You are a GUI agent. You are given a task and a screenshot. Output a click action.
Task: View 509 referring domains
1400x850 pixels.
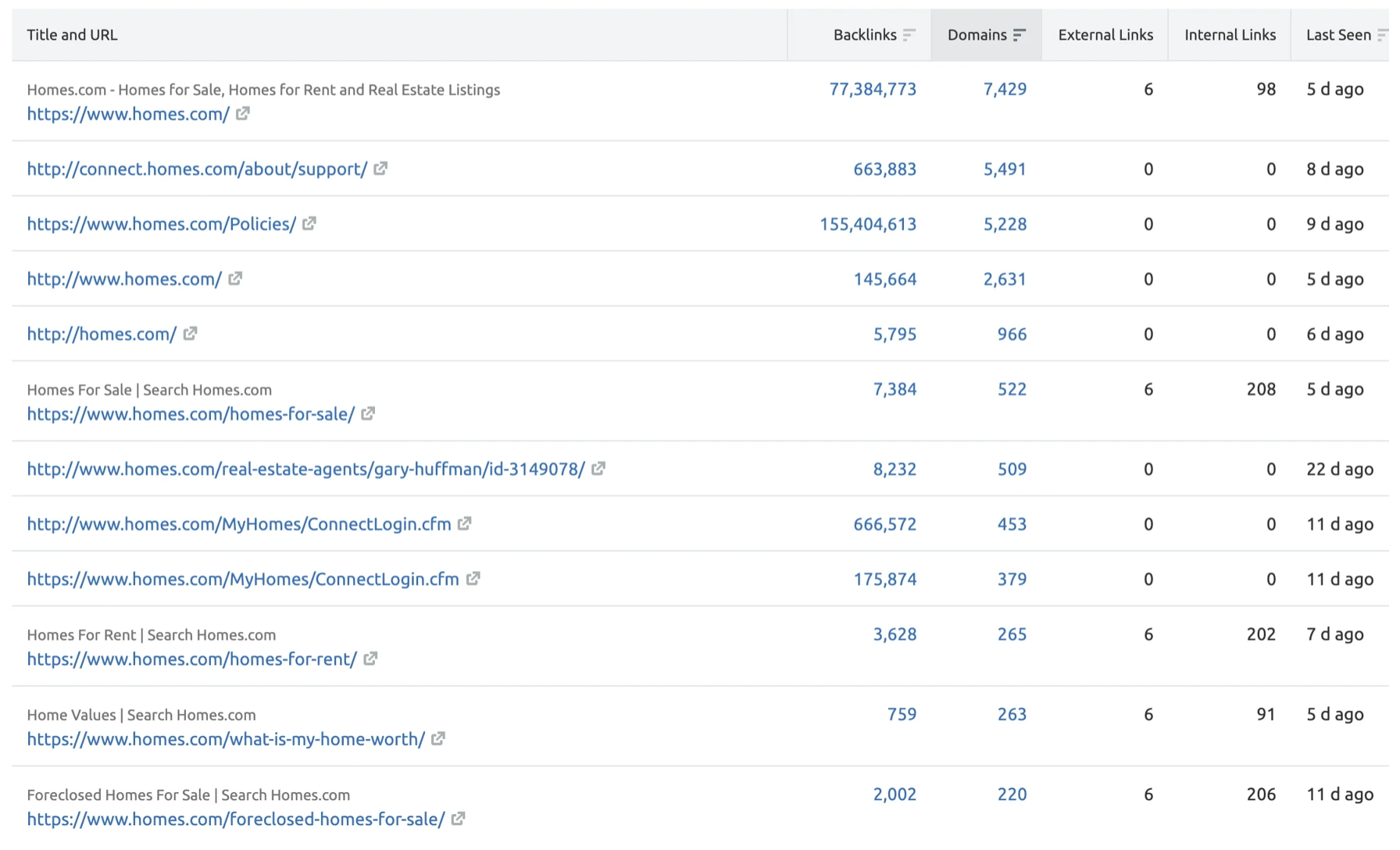[x=1012, y=469]
